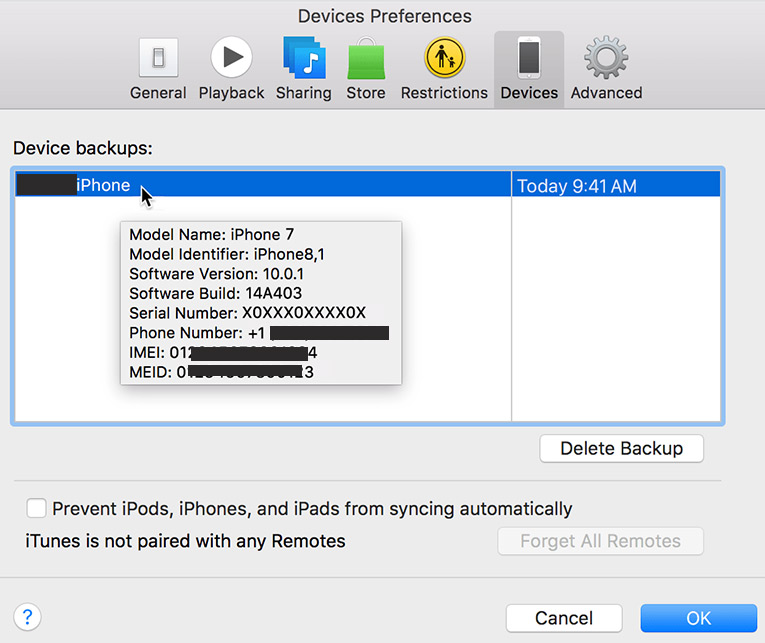765x643 pixels.
Task: Open the Restrictions preferences pane
Action: (444, 69)
